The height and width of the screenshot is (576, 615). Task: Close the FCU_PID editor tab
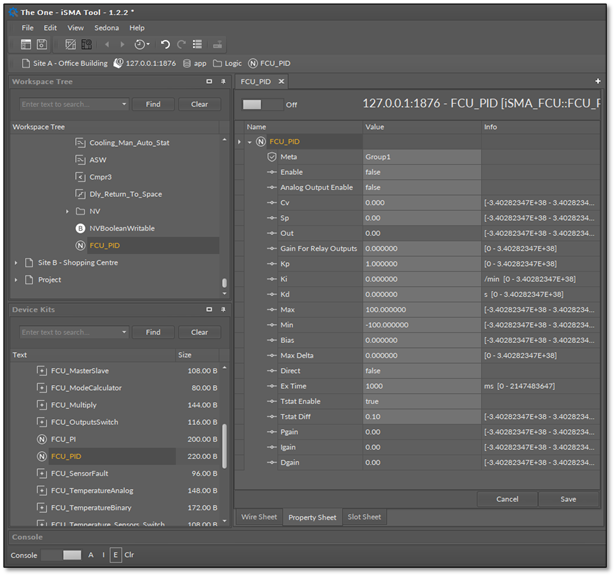click(281, 82)
